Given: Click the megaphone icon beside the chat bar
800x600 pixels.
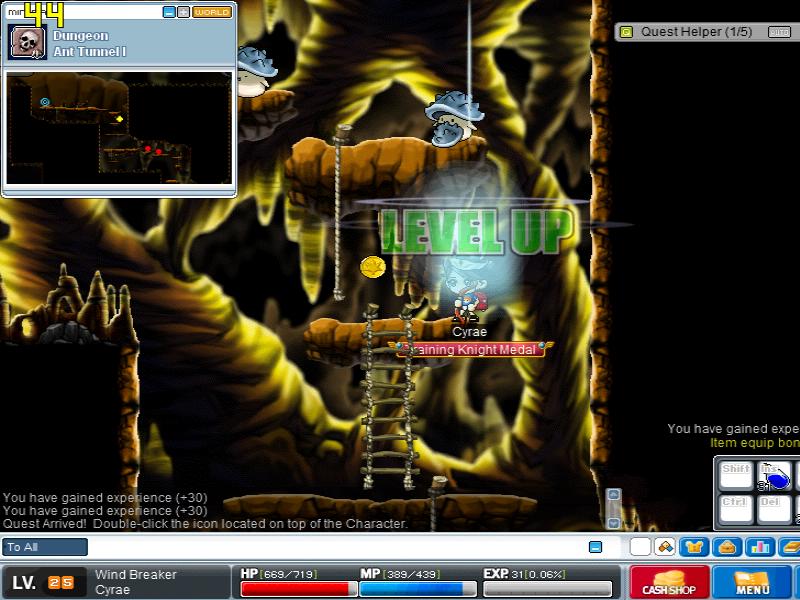Looking at the screenshot, I should [664, 547].
